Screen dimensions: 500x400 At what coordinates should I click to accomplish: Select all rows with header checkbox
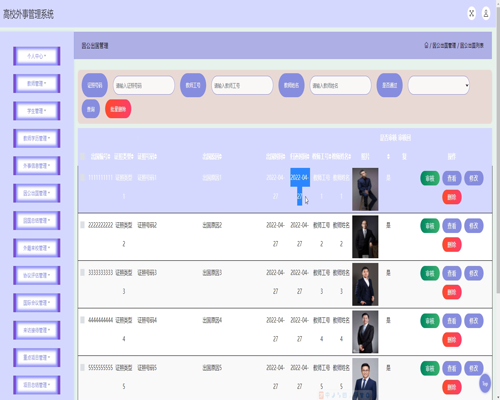pyautogui.click(x=82, y=156)
